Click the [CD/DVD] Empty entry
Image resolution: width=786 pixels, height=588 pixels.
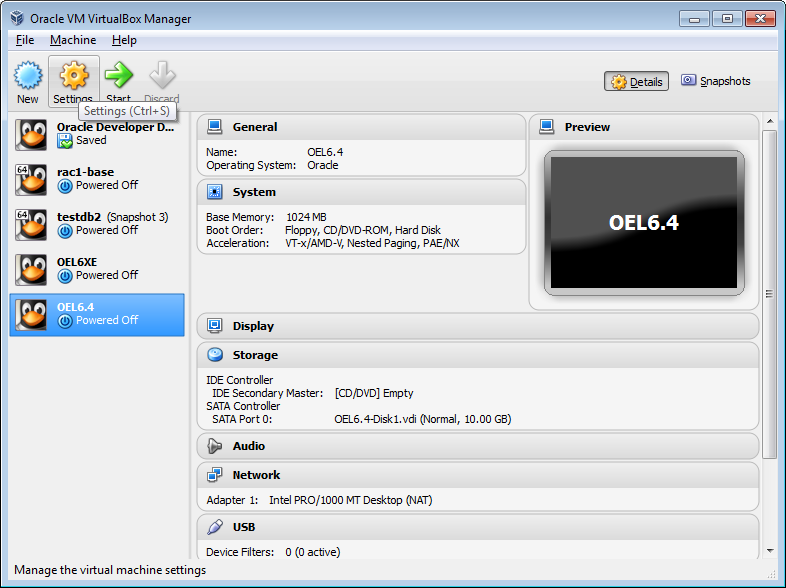[x=374, y=393]
